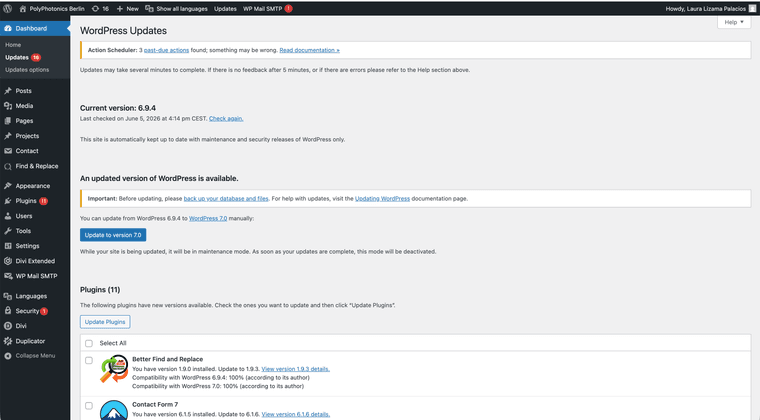Click the Divi Extended icon in sidebar

8,261
